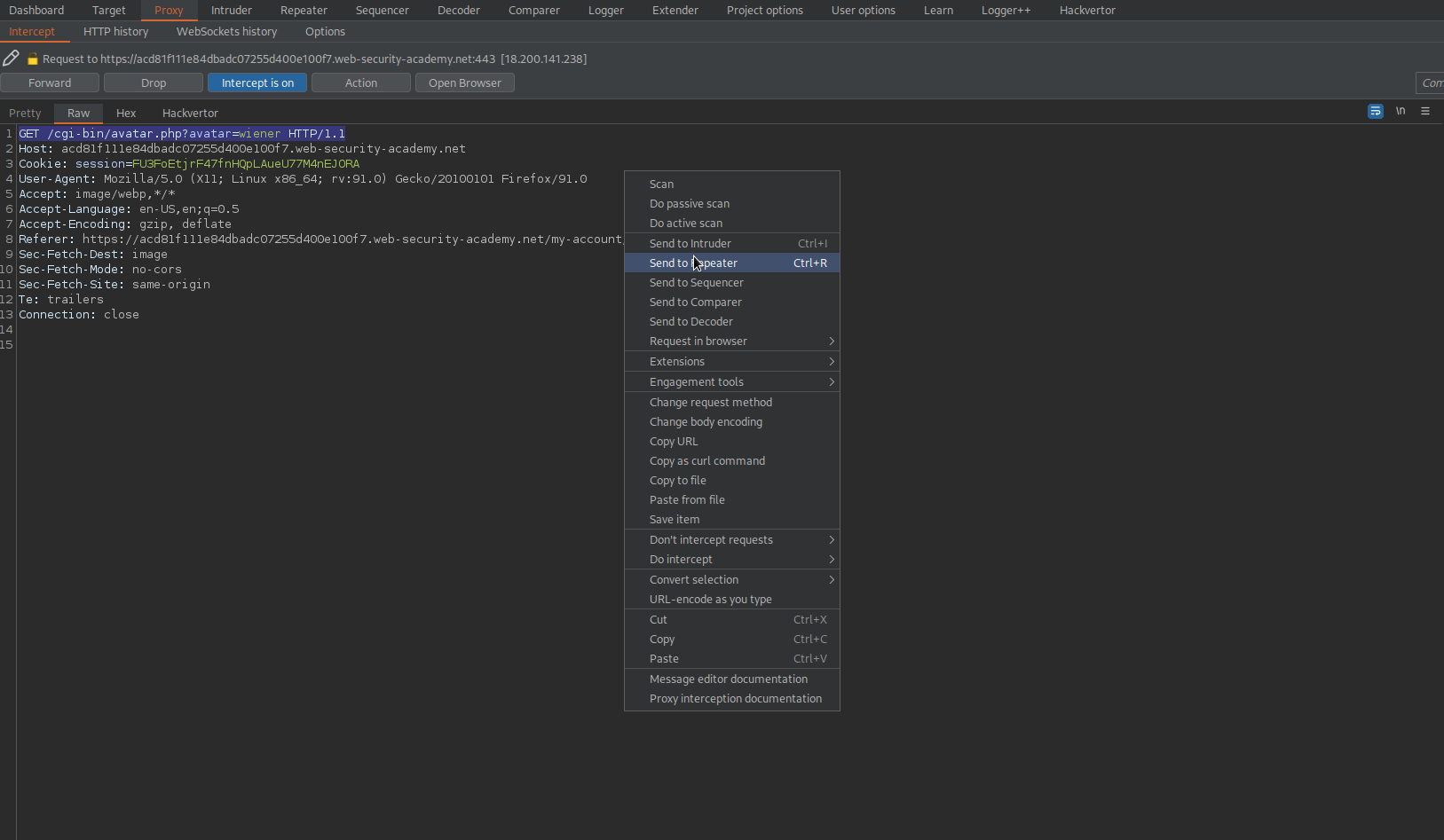Image resolution: width=1444 pixels, height=840 pixels.
Task: Click the Connection: close header line
Action: [x=79, y=314]
